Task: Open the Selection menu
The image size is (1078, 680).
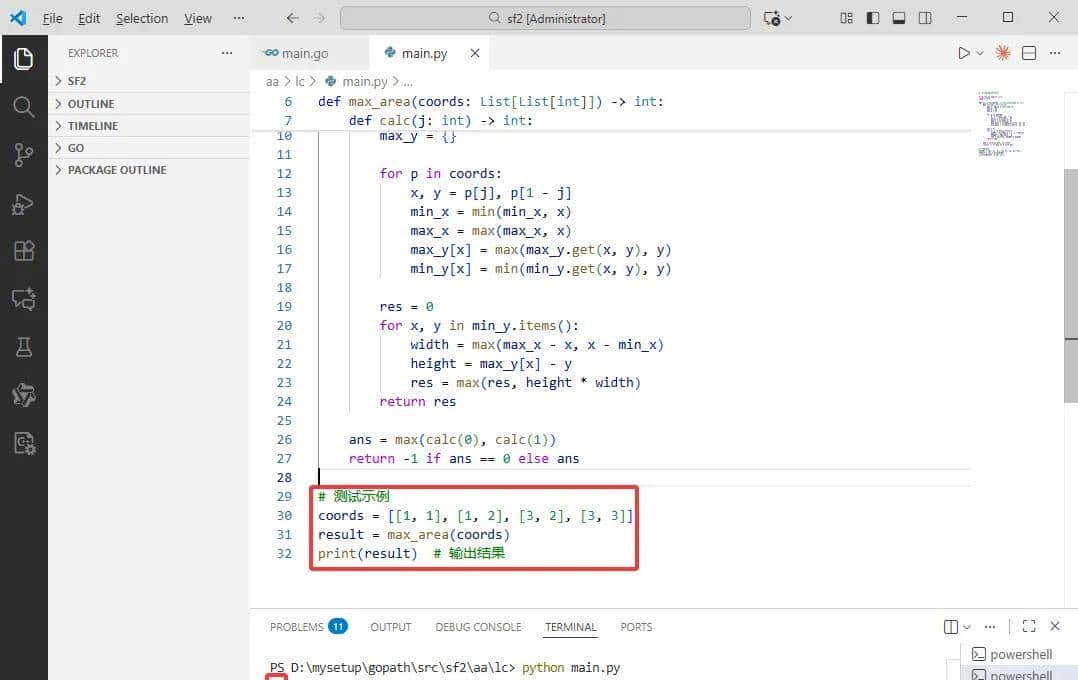Action: coord(142,18)
